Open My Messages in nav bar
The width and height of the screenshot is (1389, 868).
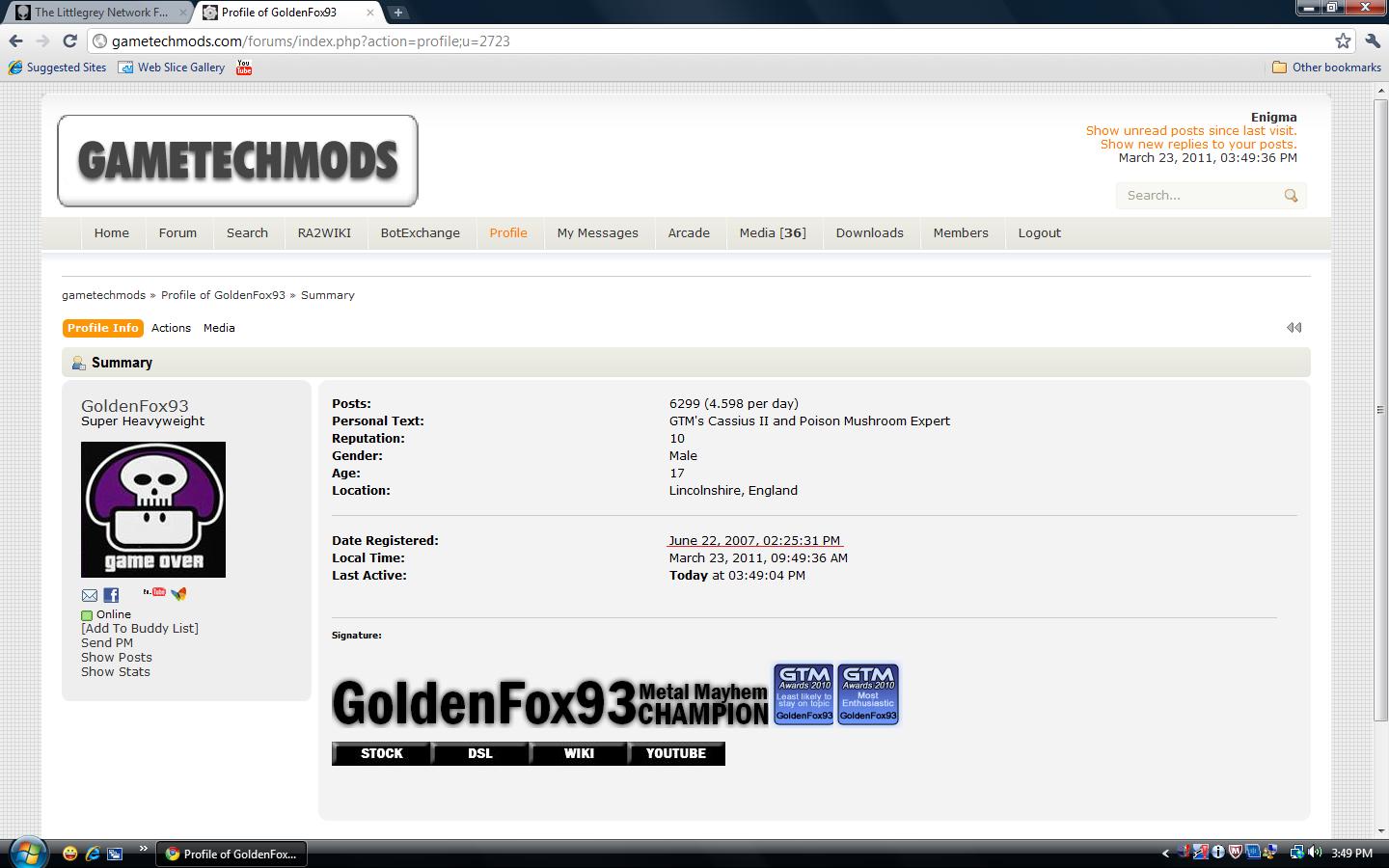pyautogui.click(x=597, y=233)
